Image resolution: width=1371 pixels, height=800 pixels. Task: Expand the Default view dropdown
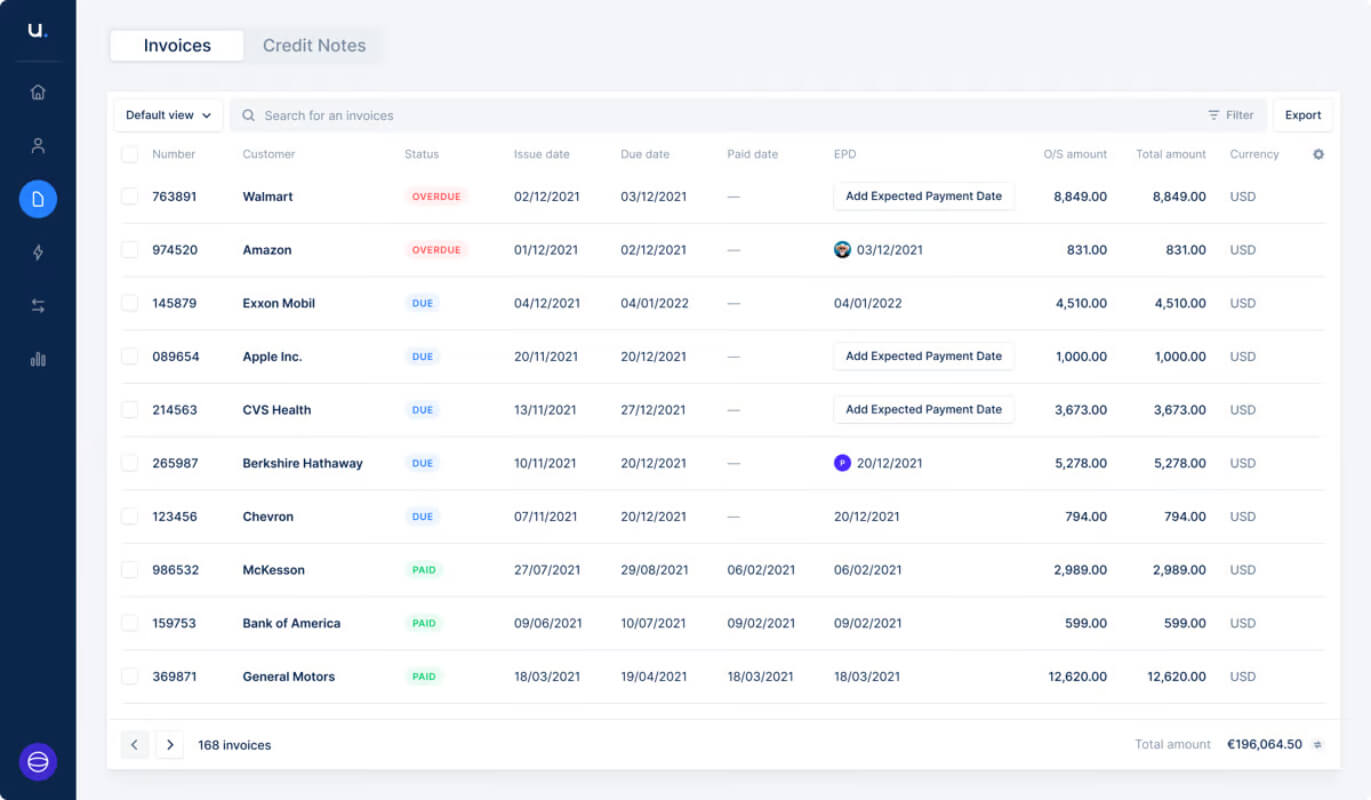[168, 115]
